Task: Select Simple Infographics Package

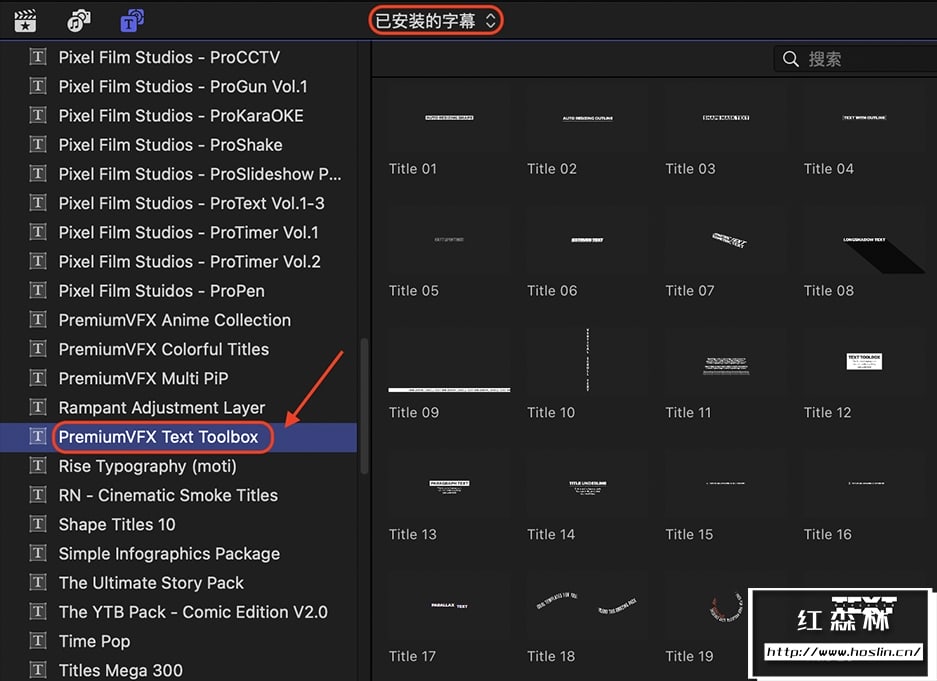Action: [169, 554]
